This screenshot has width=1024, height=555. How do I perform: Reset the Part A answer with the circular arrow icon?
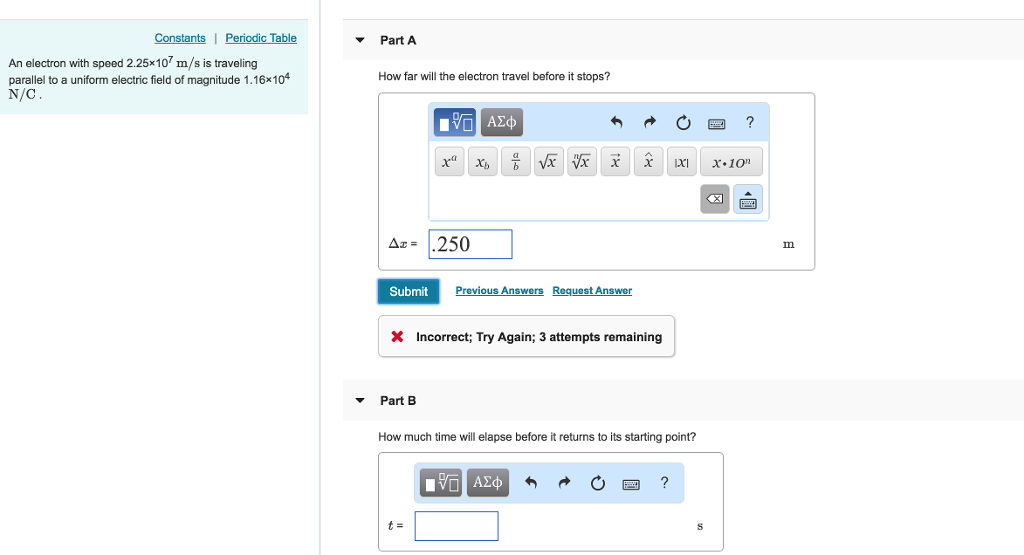[683, 123]
